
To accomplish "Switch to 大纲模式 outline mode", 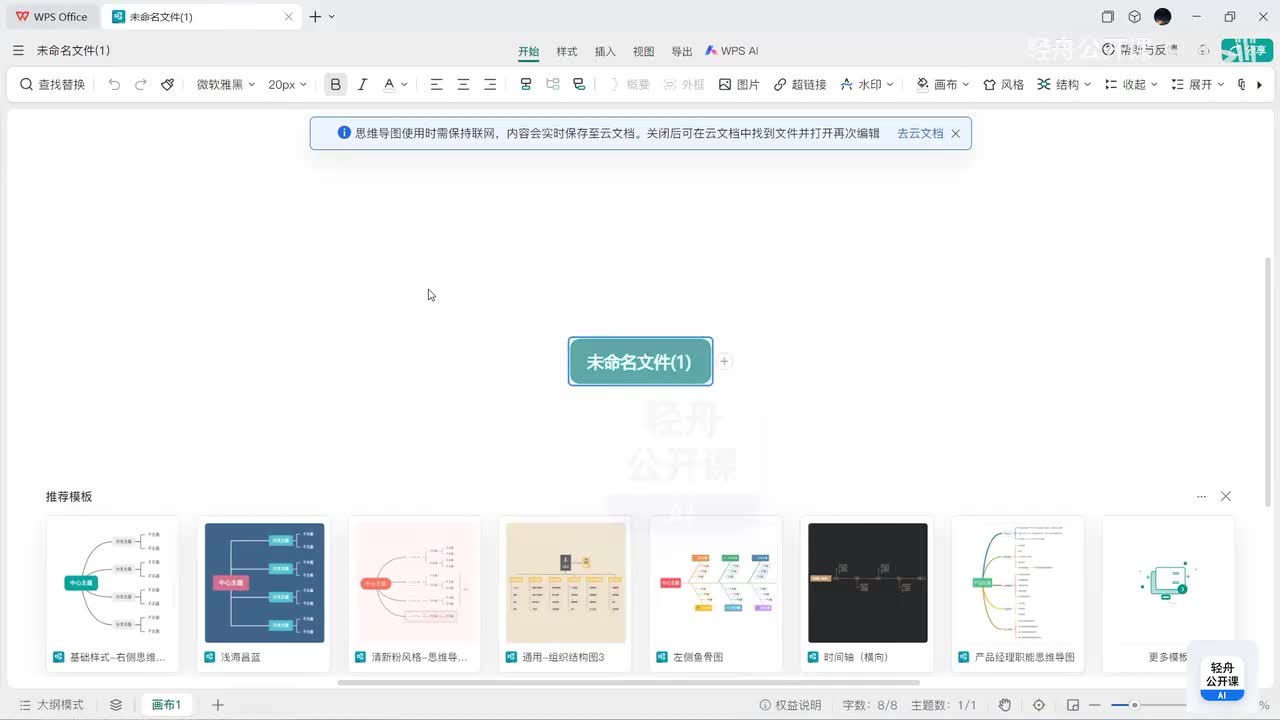I will click(x=51, y=705).
